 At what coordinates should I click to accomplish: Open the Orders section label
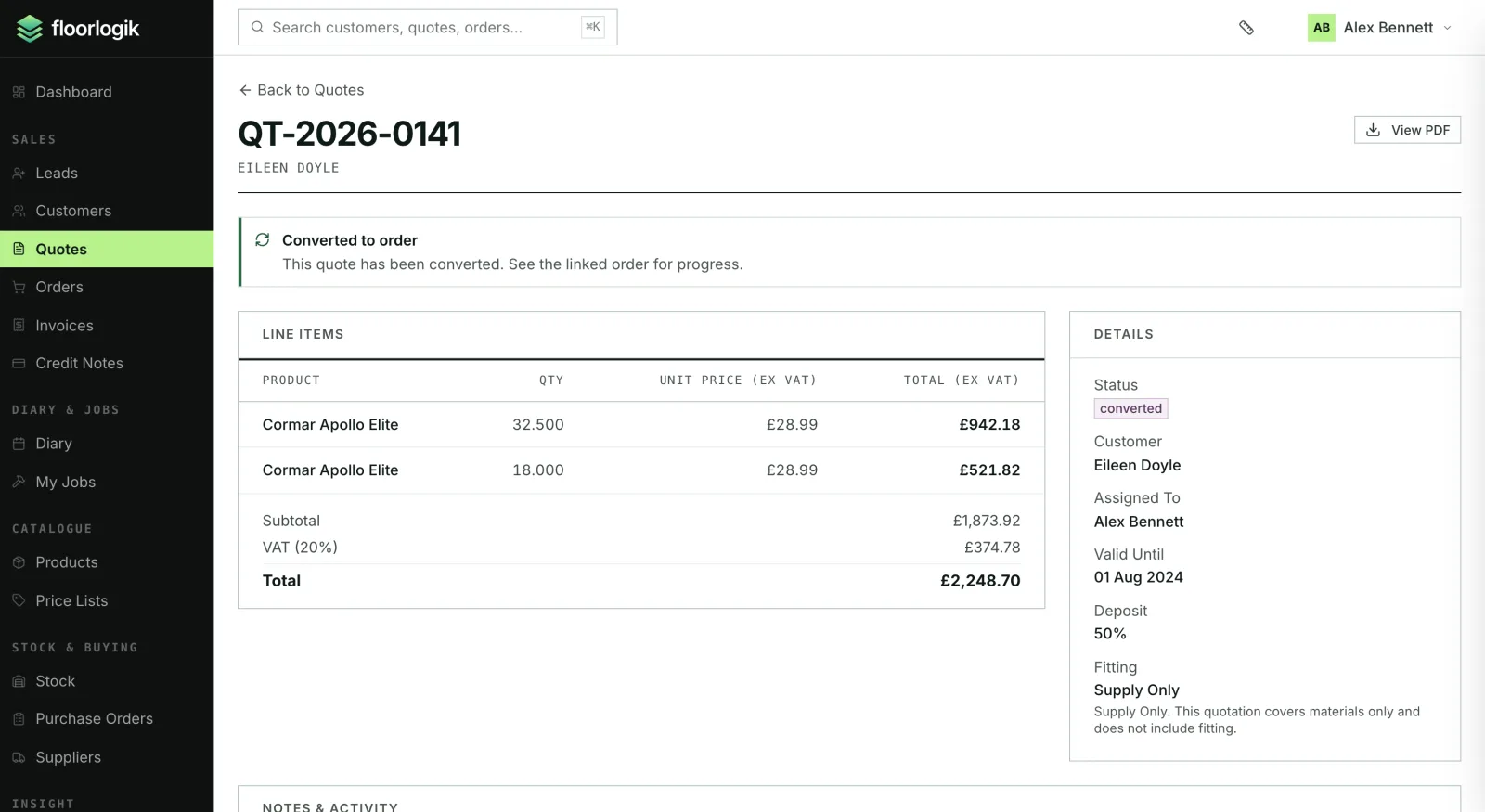pyautogui.click(x=59, y=288)
